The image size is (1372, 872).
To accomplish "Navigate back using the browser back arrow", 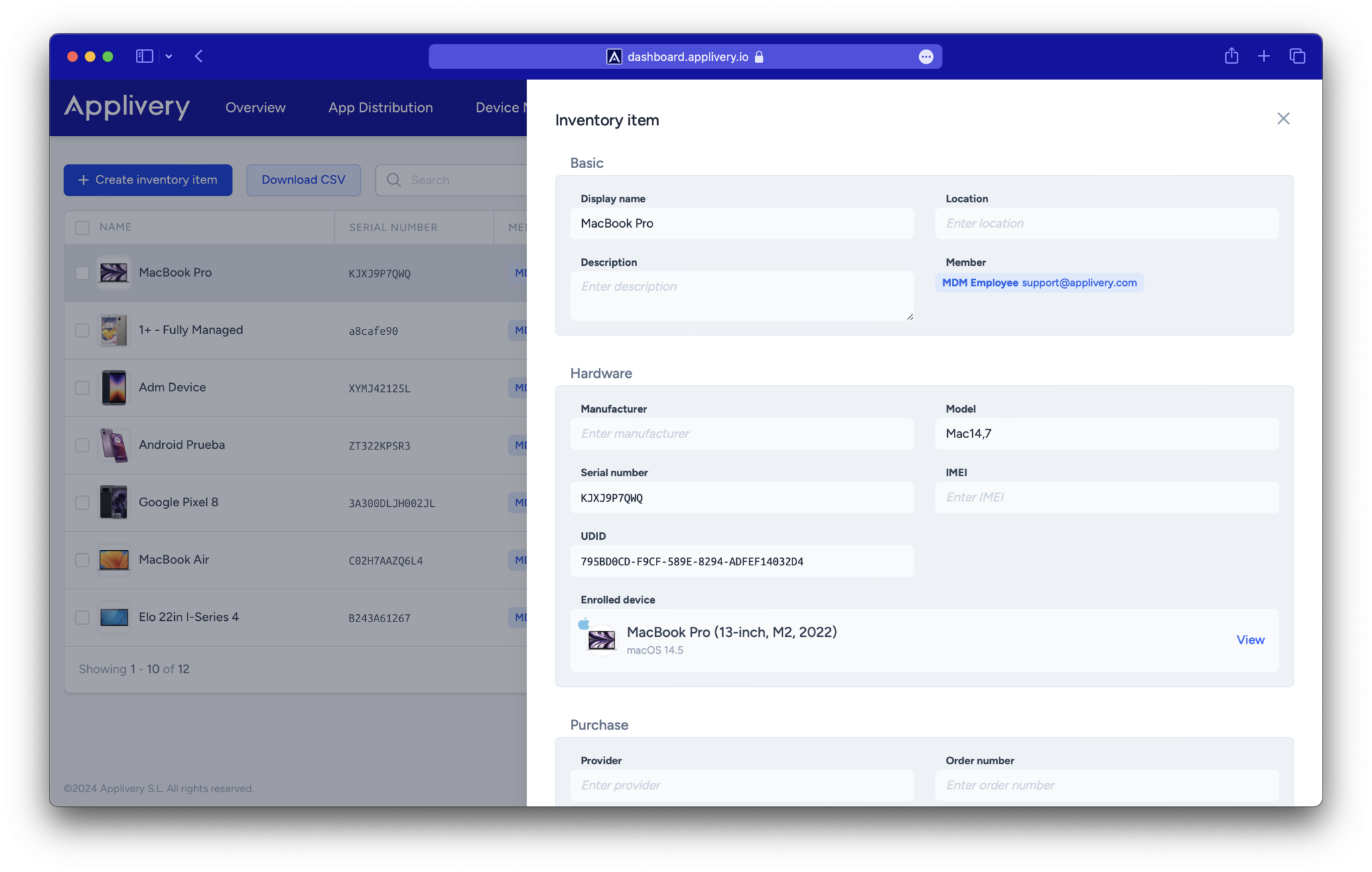I will [x=199, y=56].
